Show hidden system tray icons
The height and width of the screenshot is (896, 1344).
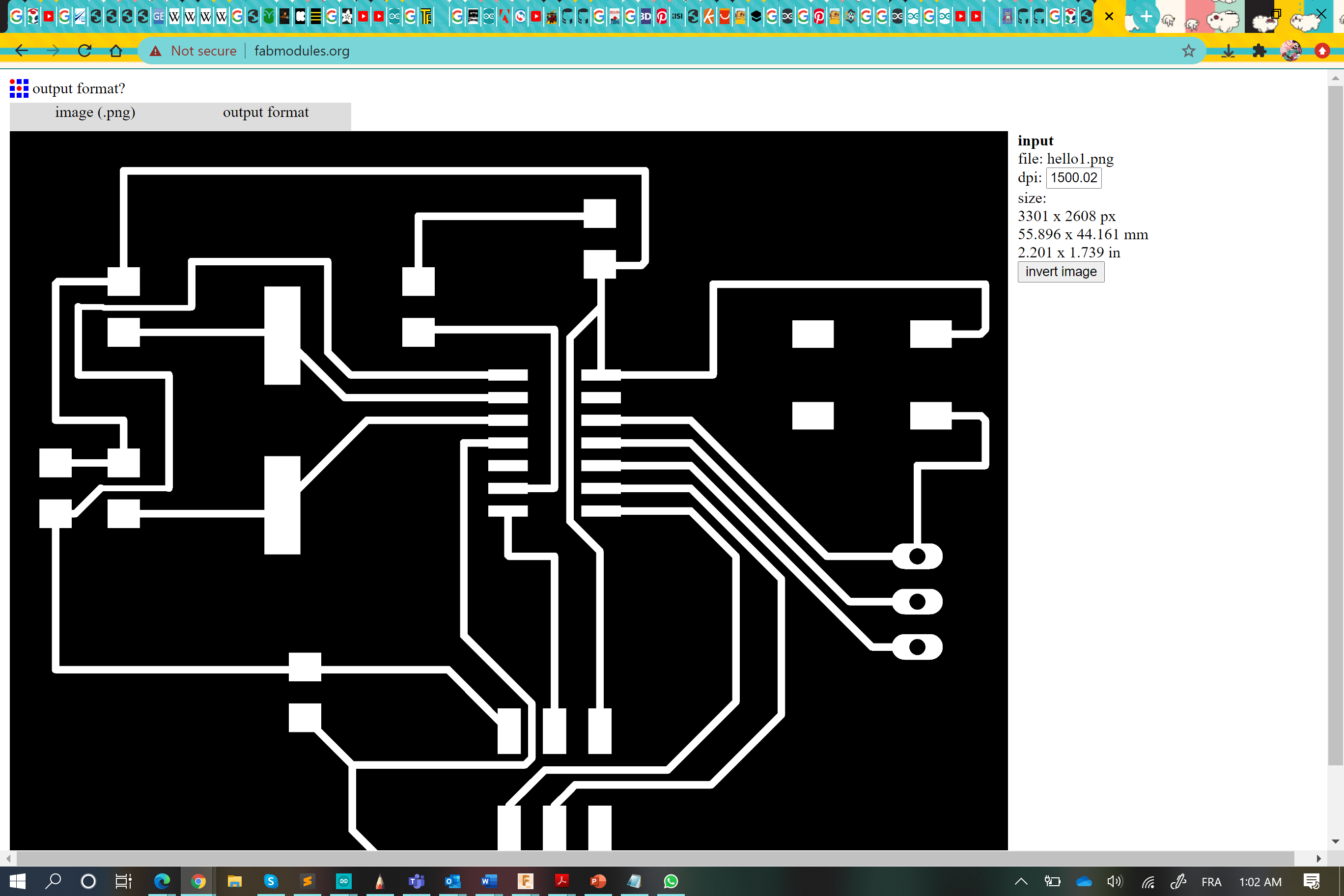pyautogui.click(x=1021, y=881)
